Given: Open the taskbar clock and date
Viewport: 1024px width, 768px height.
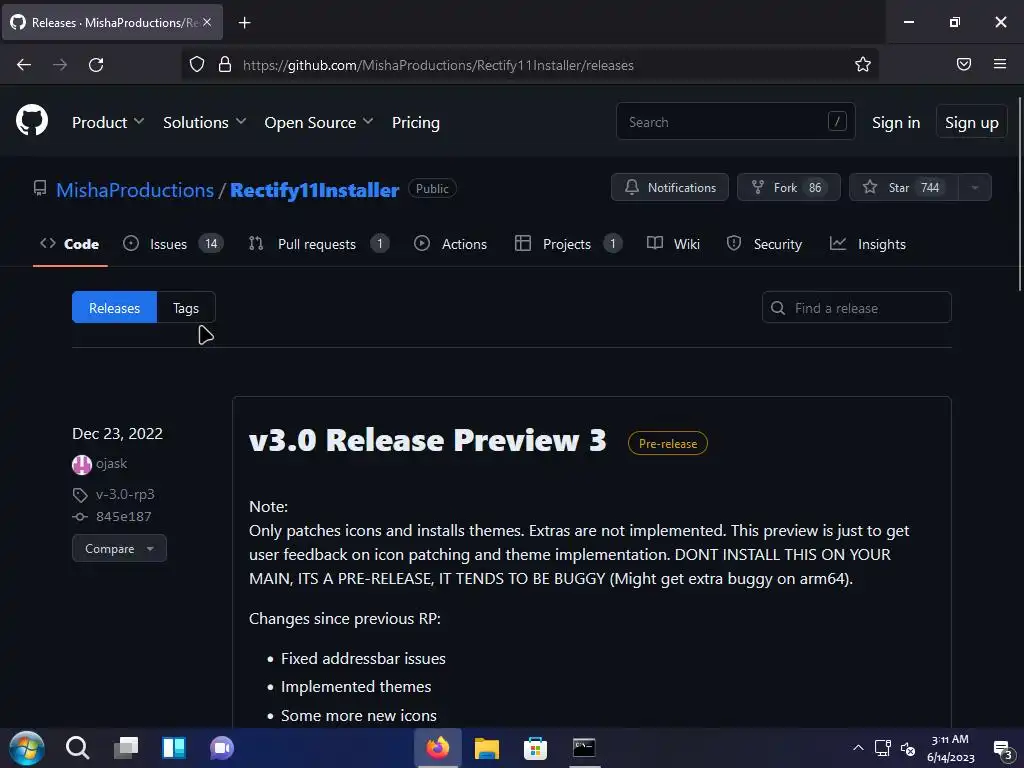Looking at the screenshot, I should point(950,748).
